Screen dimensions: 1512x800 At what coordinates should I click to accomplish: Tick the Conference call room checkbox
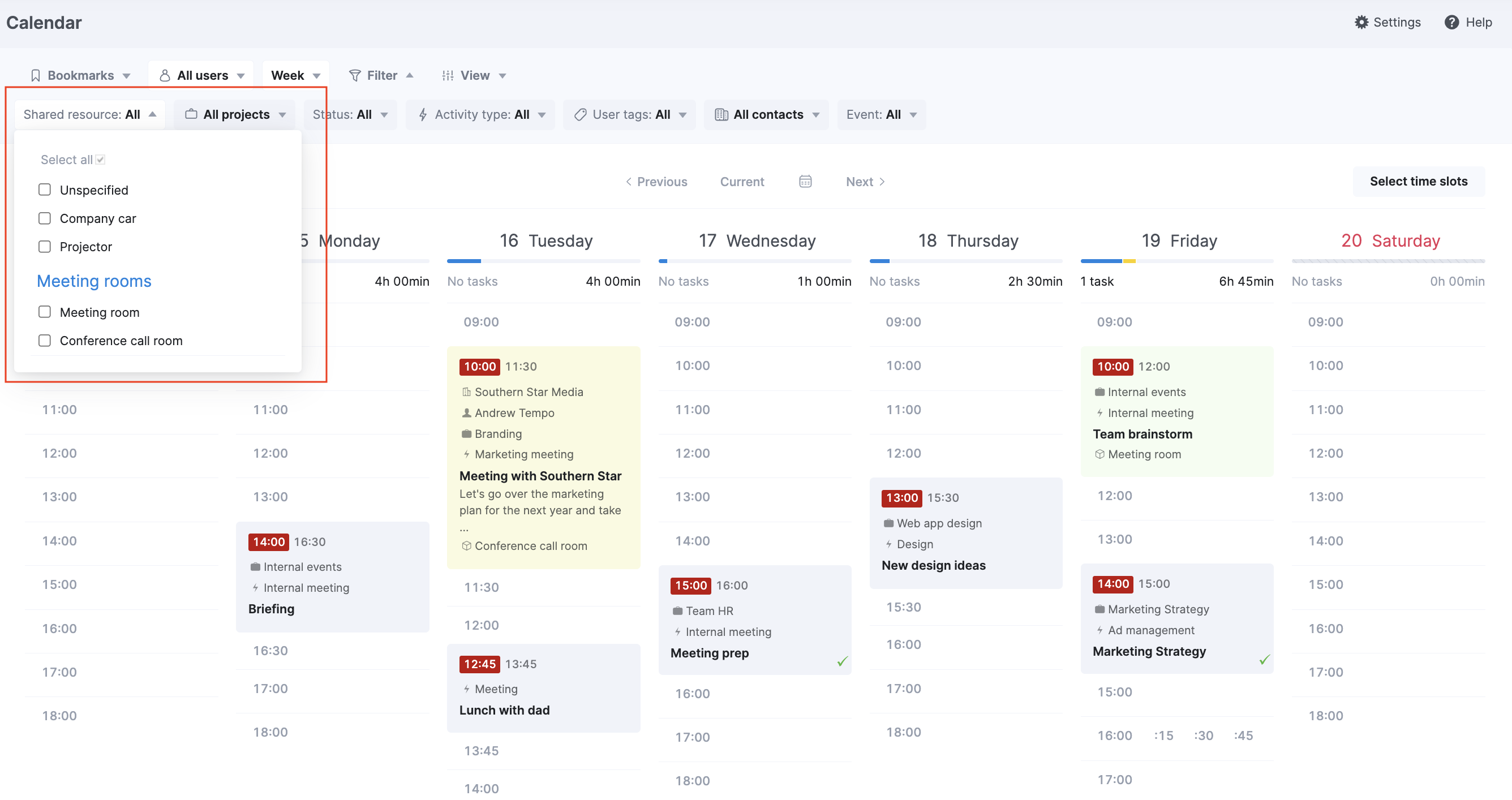click(x=45, y=341)
